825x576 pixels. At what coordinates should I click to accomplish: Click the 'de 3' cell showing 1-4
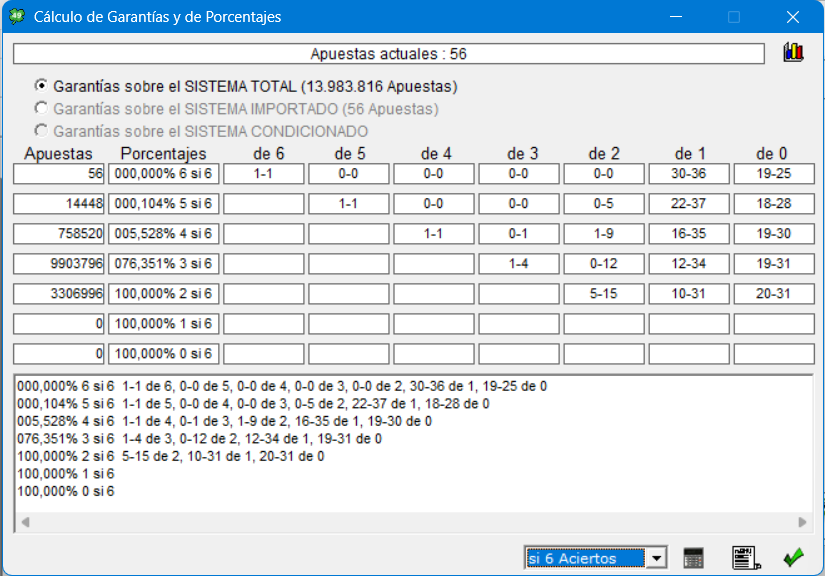(x=518, y=264)
